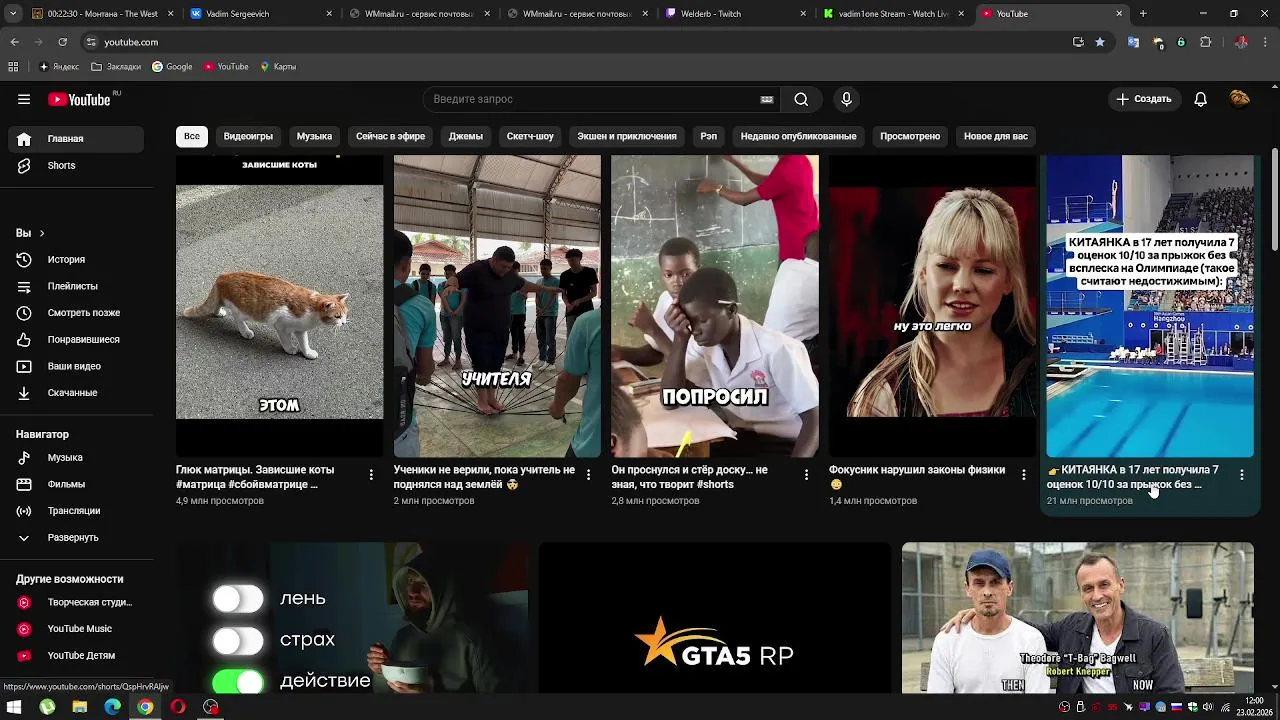Select the Новое для вас chip

pos(996,136)
